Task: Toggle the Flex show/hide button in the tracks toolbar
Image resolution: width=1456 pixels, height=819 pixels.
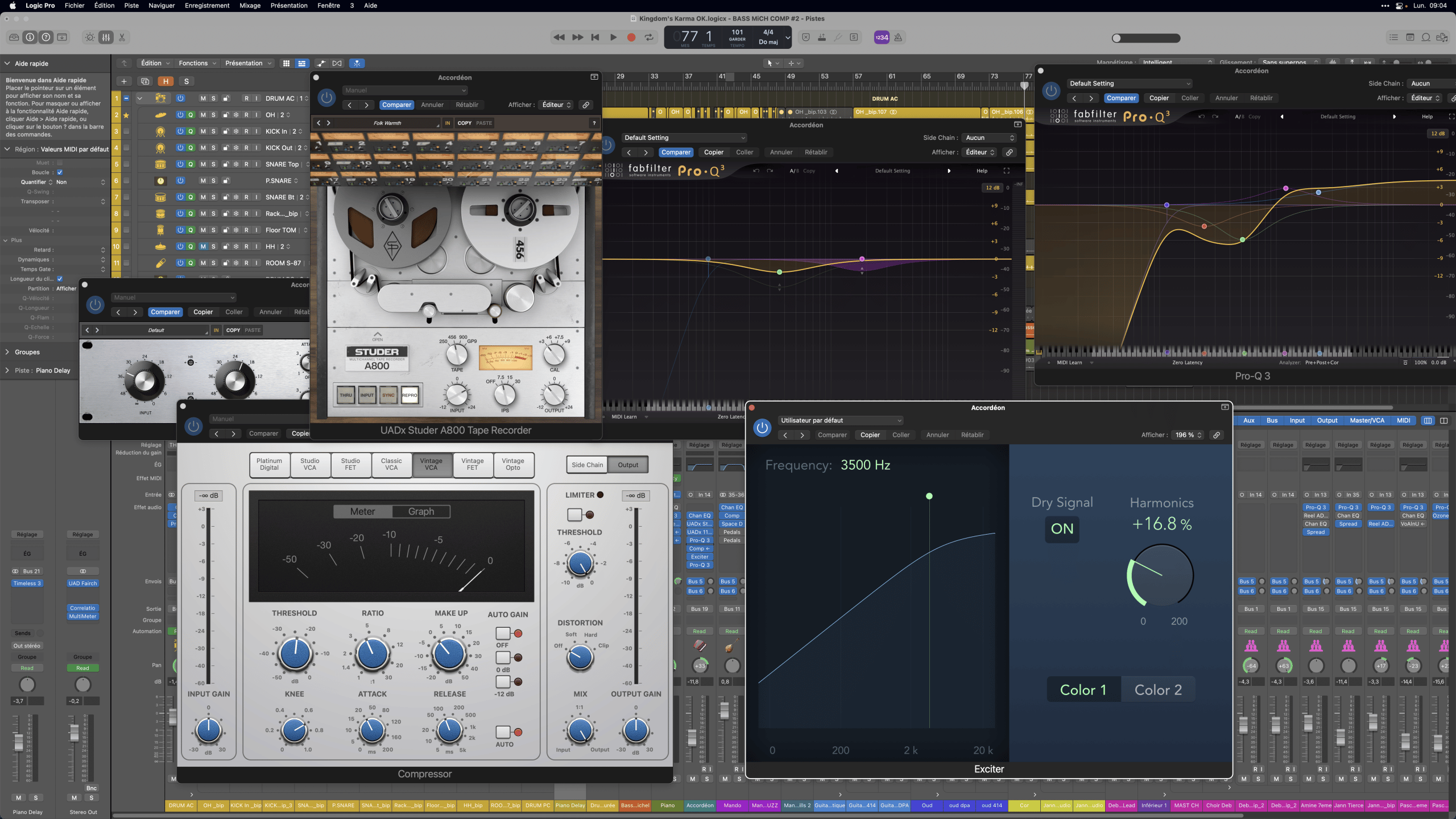Action: pos(337,63)
